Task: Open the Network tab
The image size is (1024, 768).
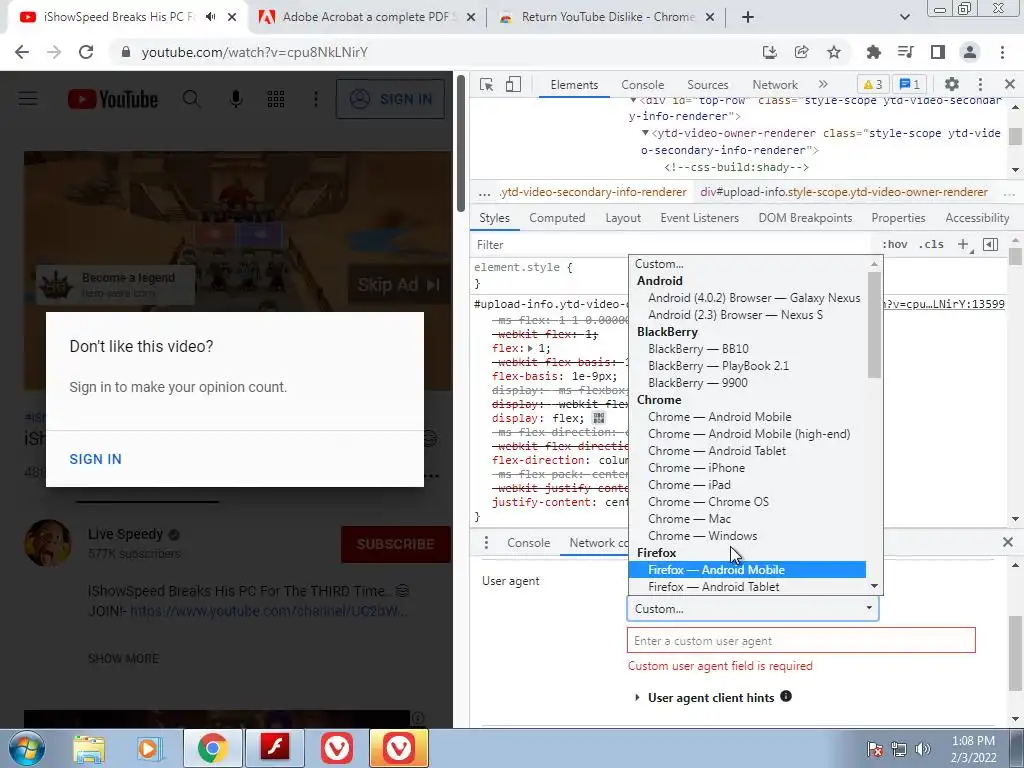Action: click(775, 85)
